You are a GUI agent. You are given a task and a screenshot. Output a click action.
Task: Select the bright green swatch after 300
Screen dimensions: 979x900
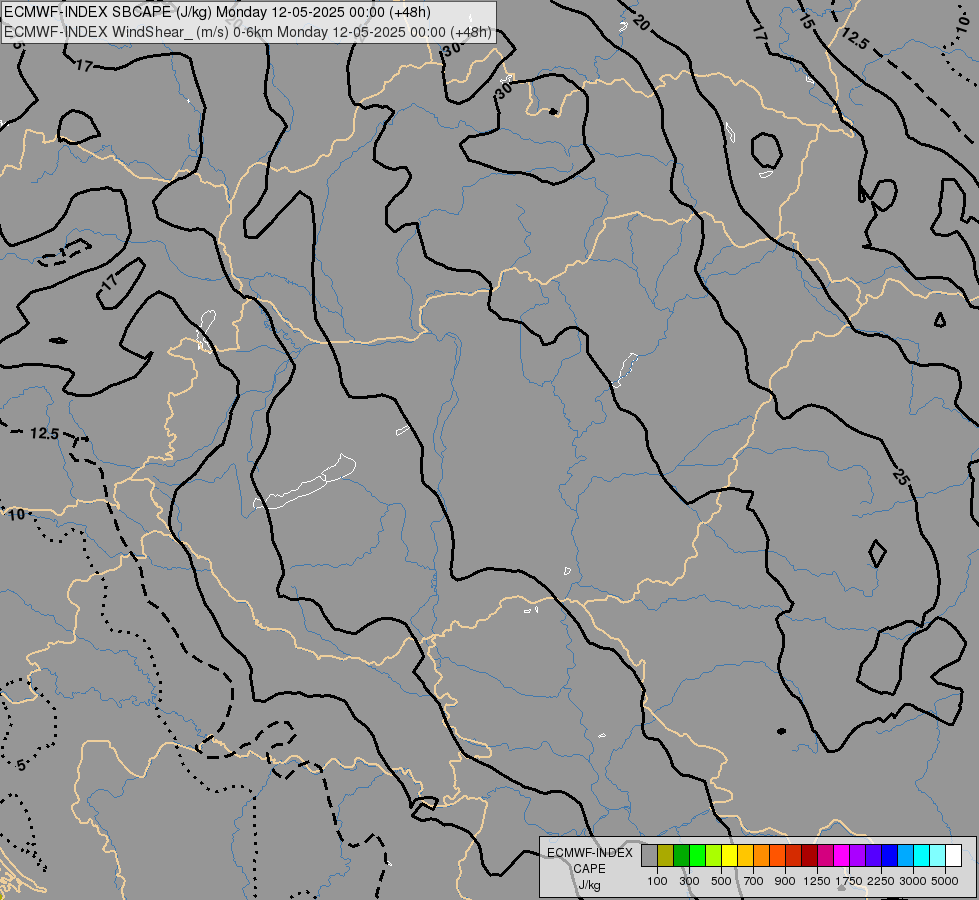(697, 855)
